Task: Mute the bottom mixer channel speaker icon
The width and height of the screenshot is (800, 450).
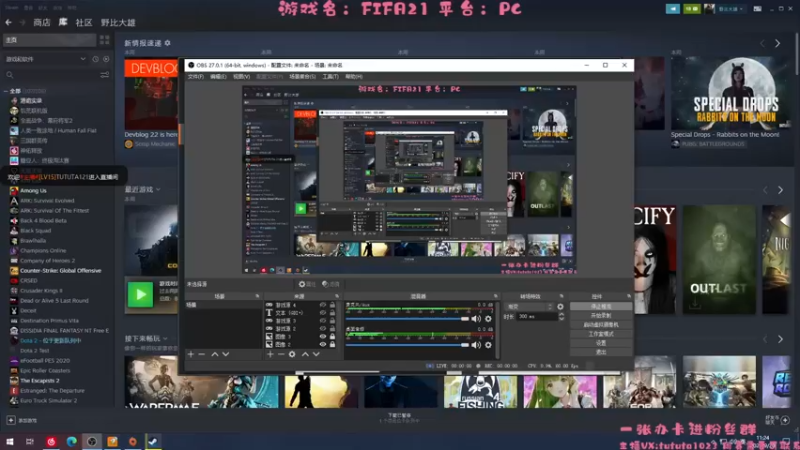Action: 476,345
